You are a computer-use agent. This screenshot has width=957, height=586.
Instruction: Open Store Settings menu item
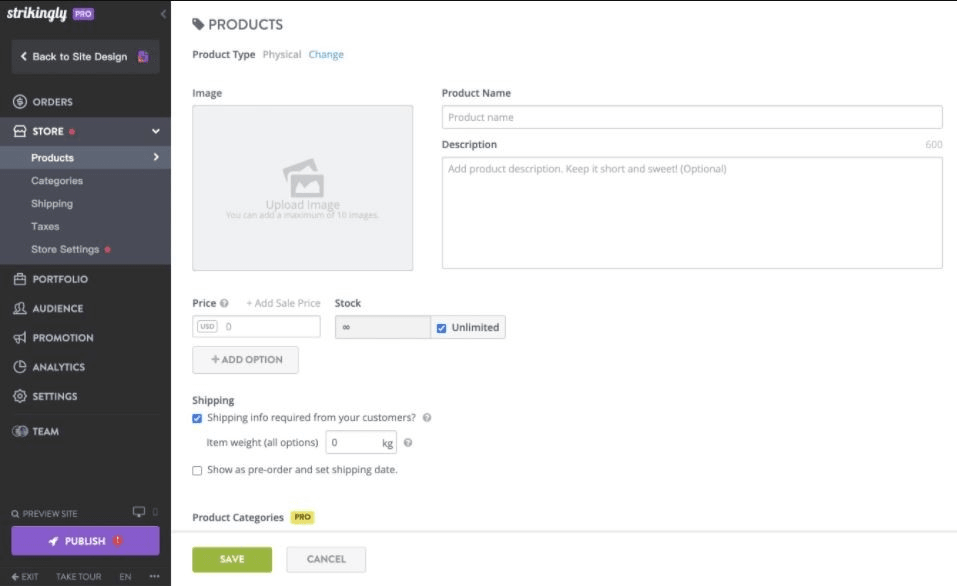pos(65,249)
